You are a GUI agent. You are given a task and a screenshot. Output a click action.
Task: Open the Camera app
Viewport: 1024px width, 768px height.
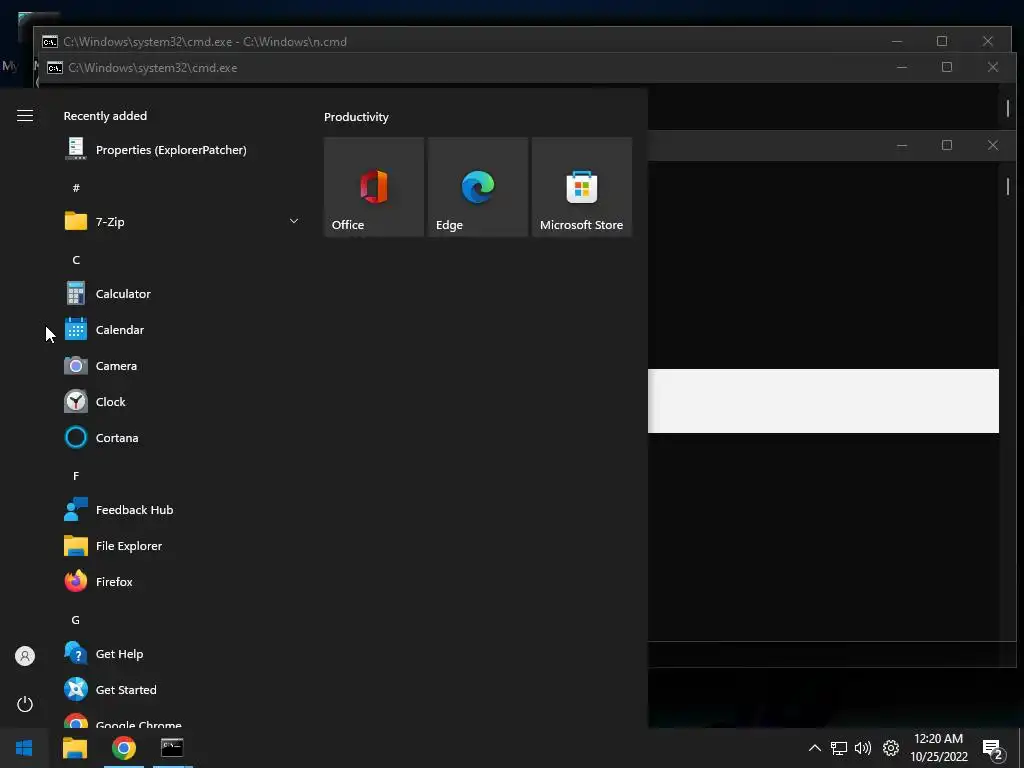tap(182, 366)
